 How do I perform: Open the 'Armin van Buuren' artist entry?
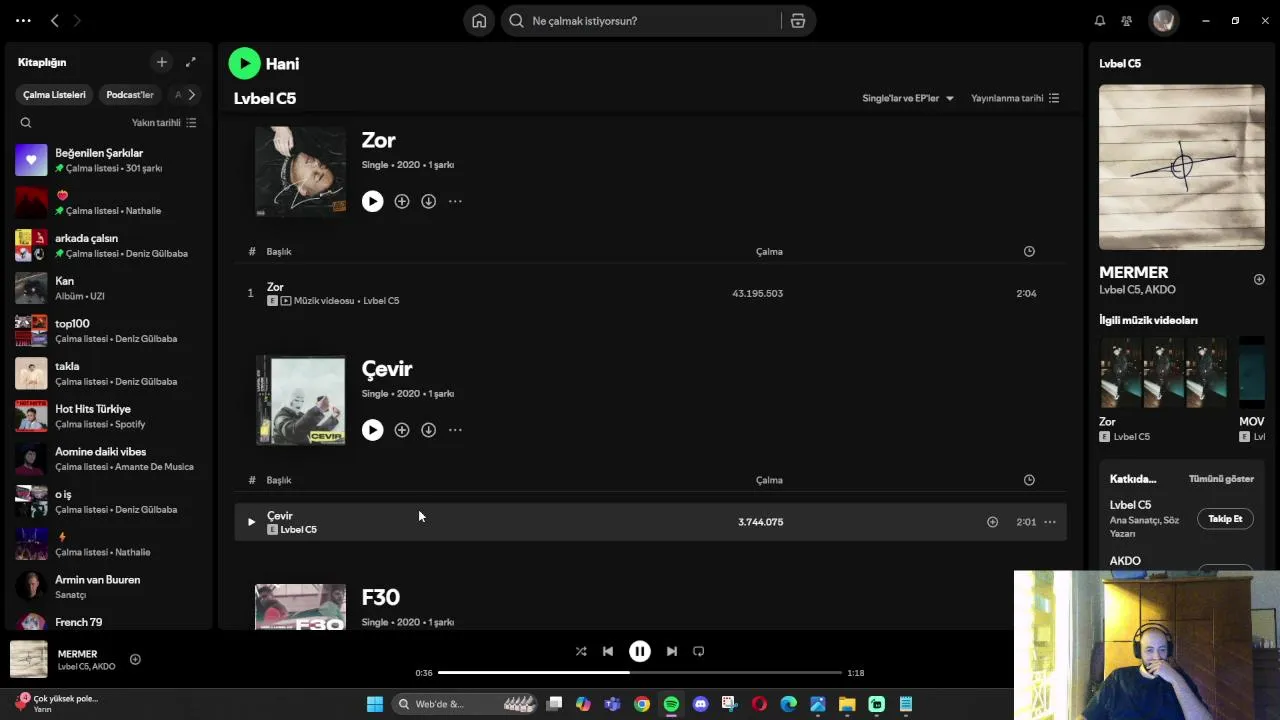pyautogui.click(x=109, y=587)
